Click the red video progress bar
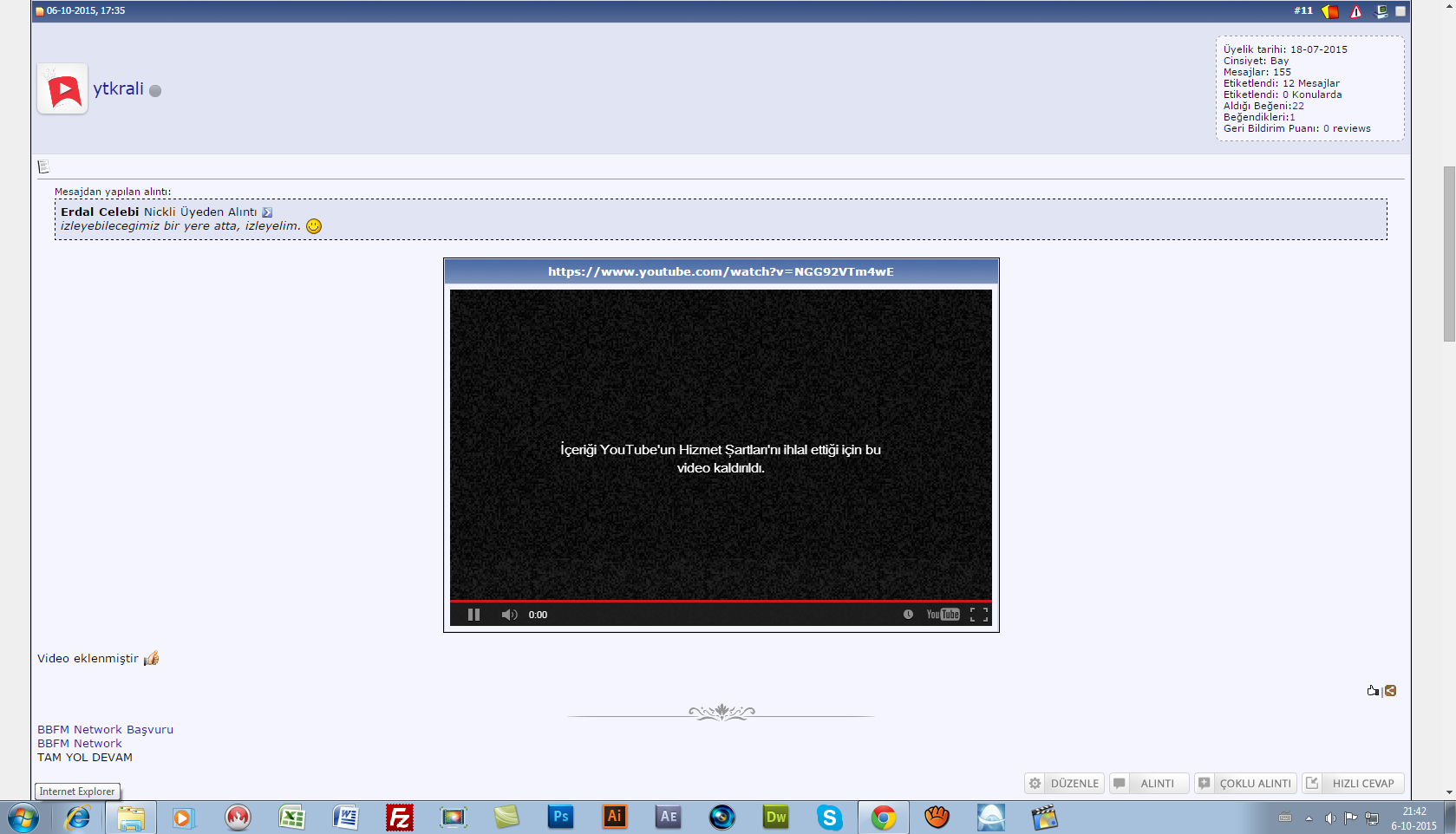 [720, 601]
